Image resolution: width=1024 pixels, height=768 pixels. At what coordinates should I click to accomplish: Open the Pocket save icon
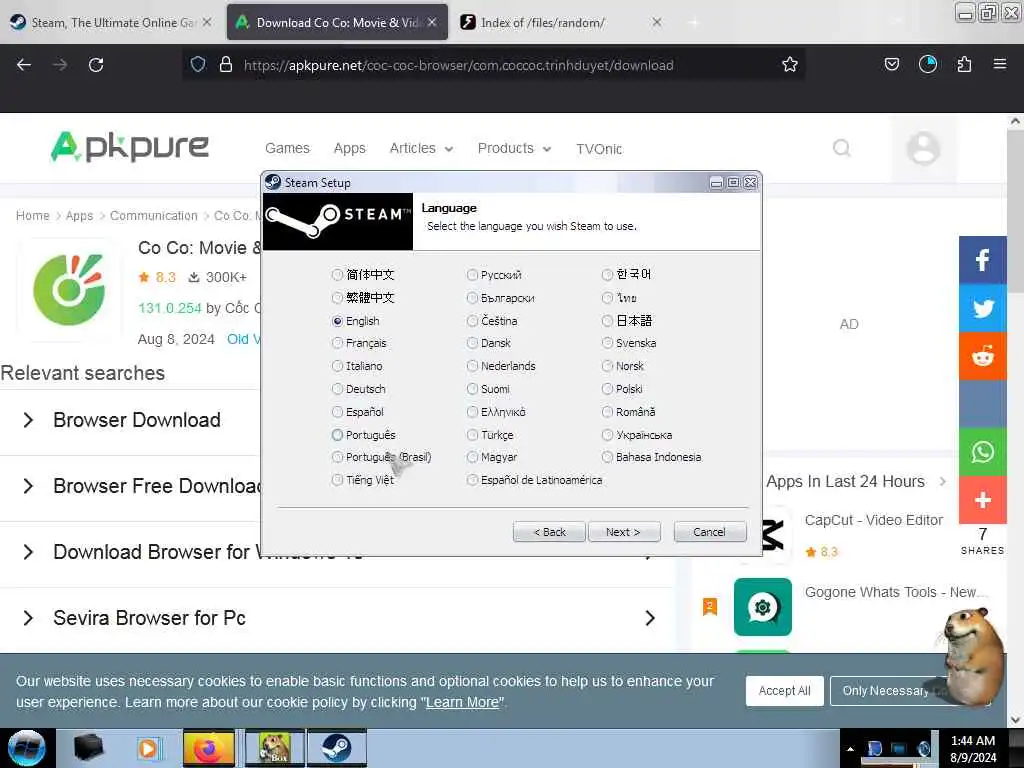coord(891,64)
